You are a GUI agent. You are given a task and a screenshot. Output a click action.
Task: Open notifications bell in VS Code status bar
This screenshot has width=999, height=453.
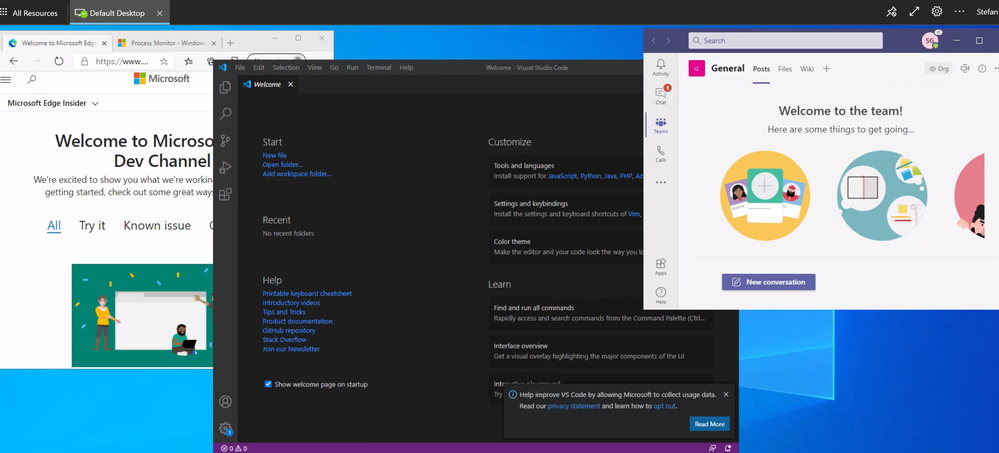click(728, 449)
